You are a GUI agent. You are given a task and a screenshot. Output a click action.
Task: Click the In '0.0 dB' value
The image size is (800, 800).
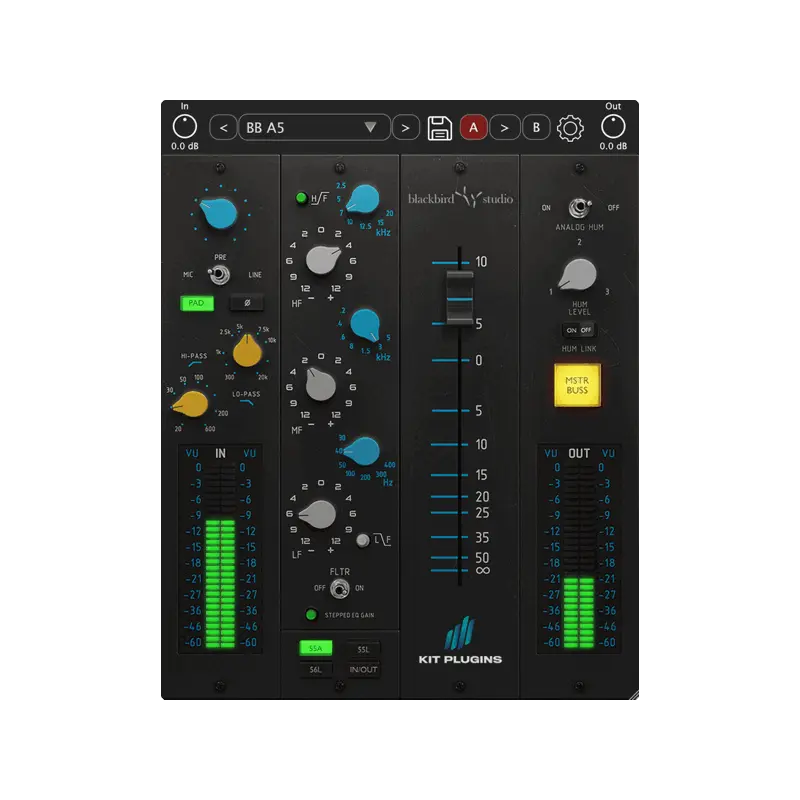(185, 146)
